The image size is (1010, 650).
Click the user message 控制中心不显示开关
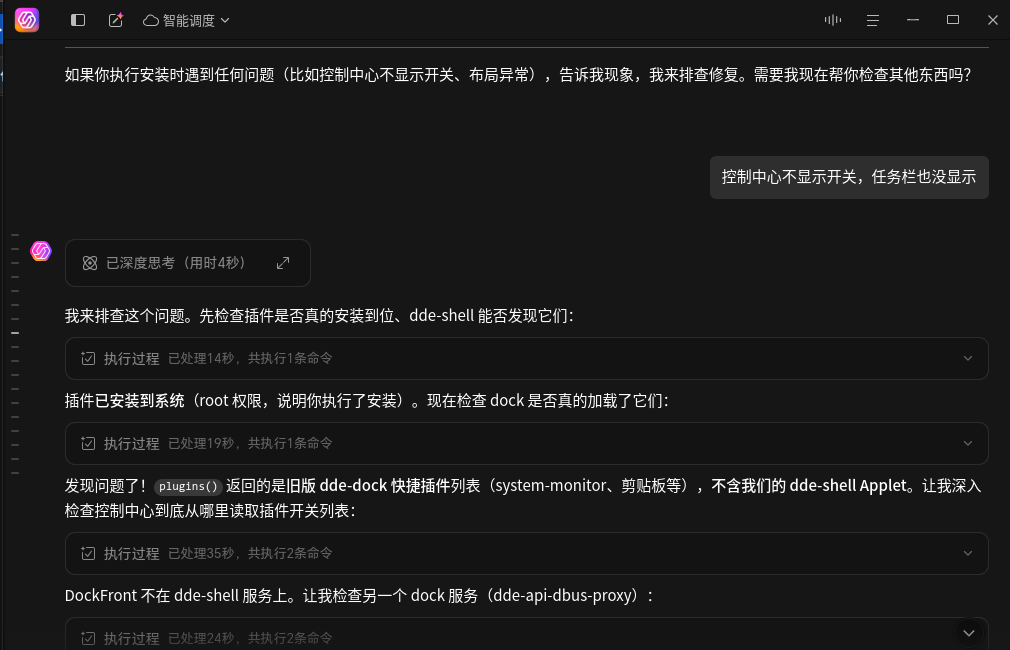849,177
